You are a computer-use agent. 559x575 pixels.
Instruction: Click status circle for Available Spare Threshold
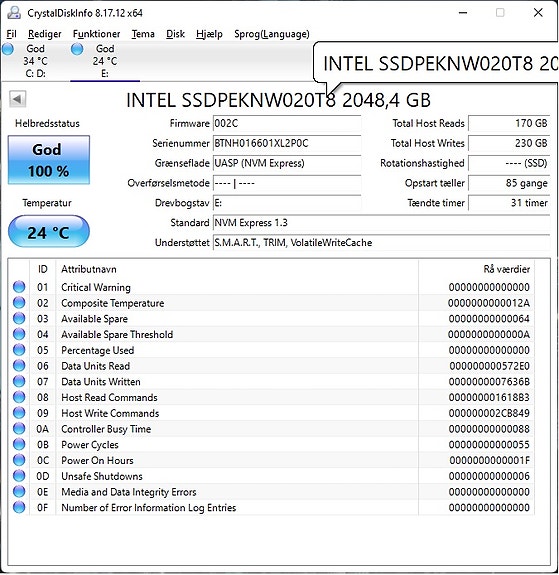[19, 334]
